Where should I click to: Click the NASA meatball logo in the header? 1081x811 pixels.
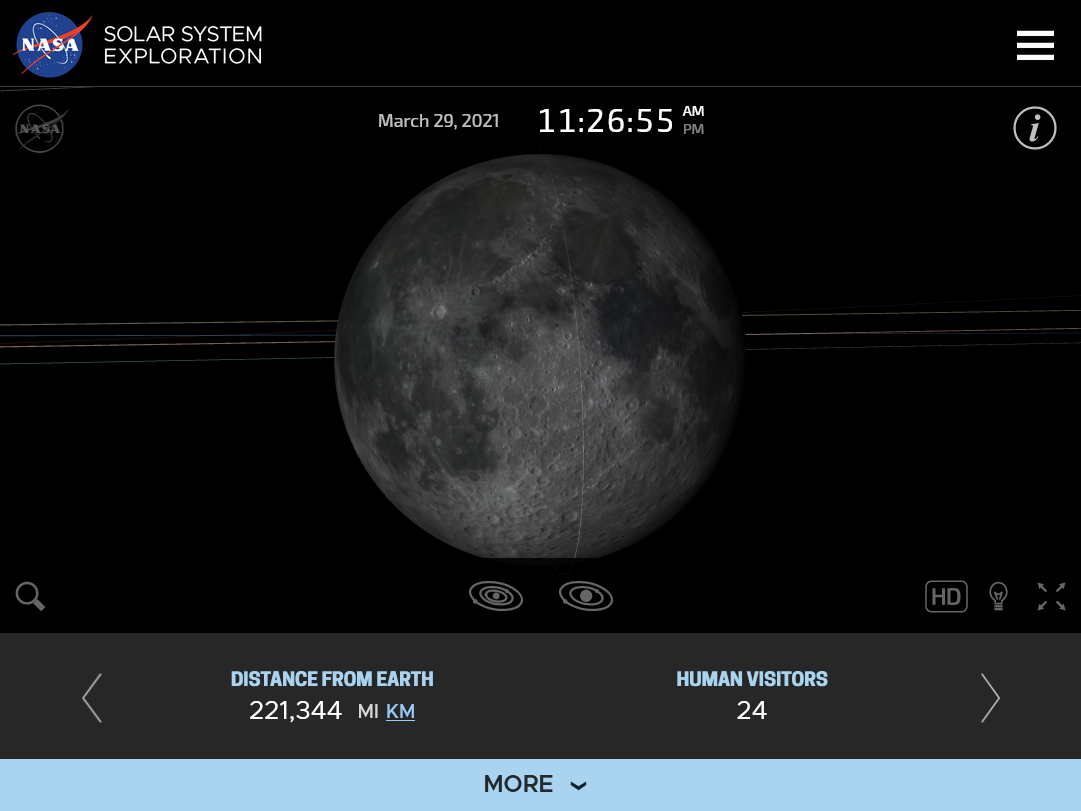[x=52, y=45]
